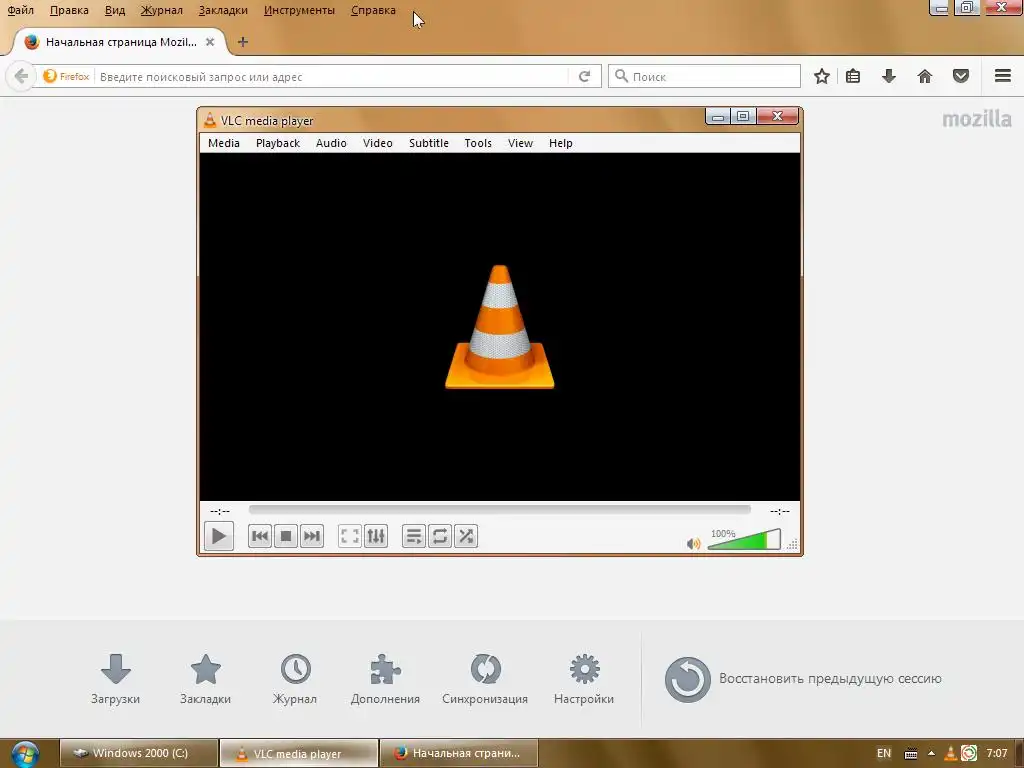Open VLC Tools menu
This screenshot has height=768, width=1024.
point(478,143)
